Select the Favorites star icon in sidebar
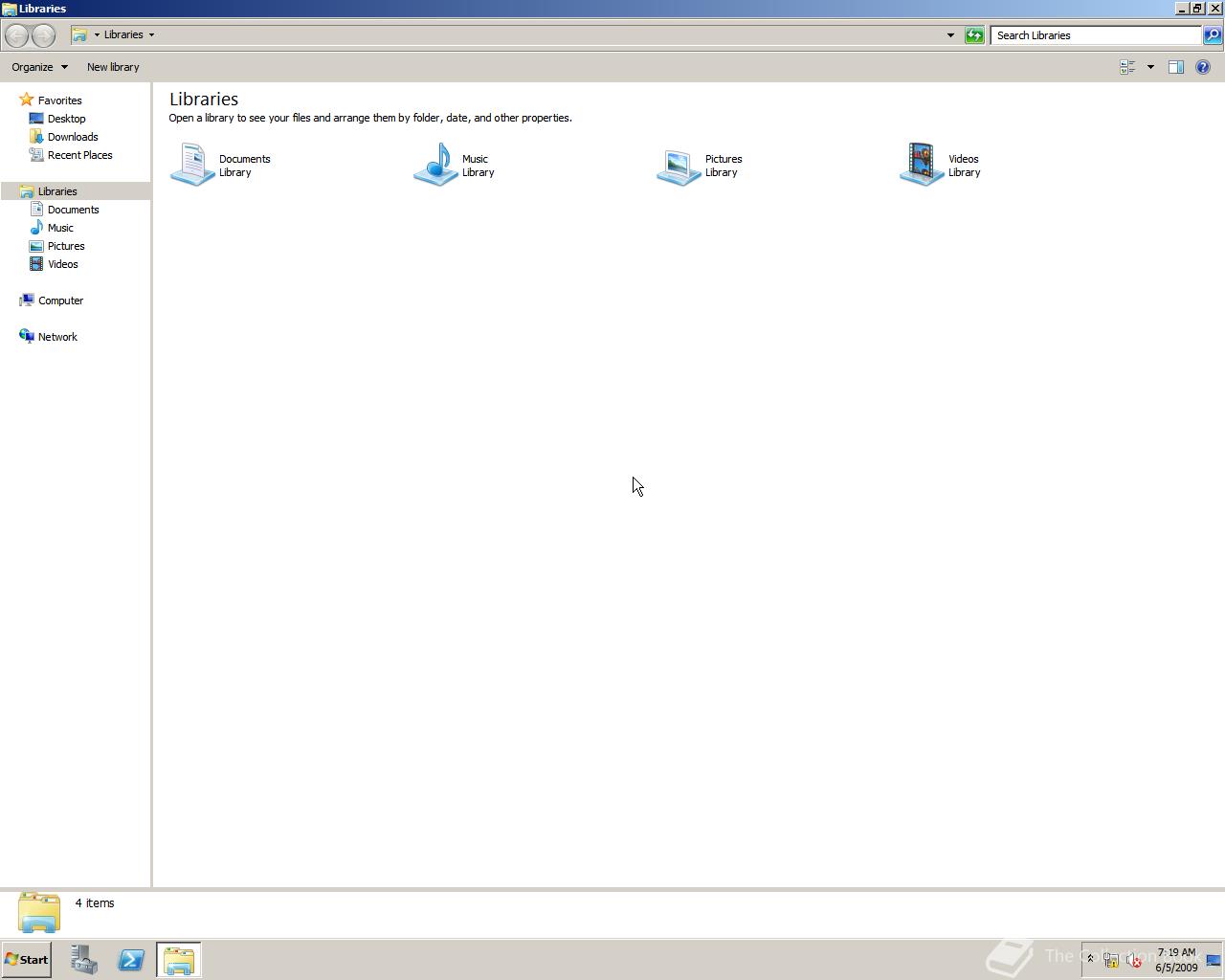1225x980 pixels. point(27,100)
